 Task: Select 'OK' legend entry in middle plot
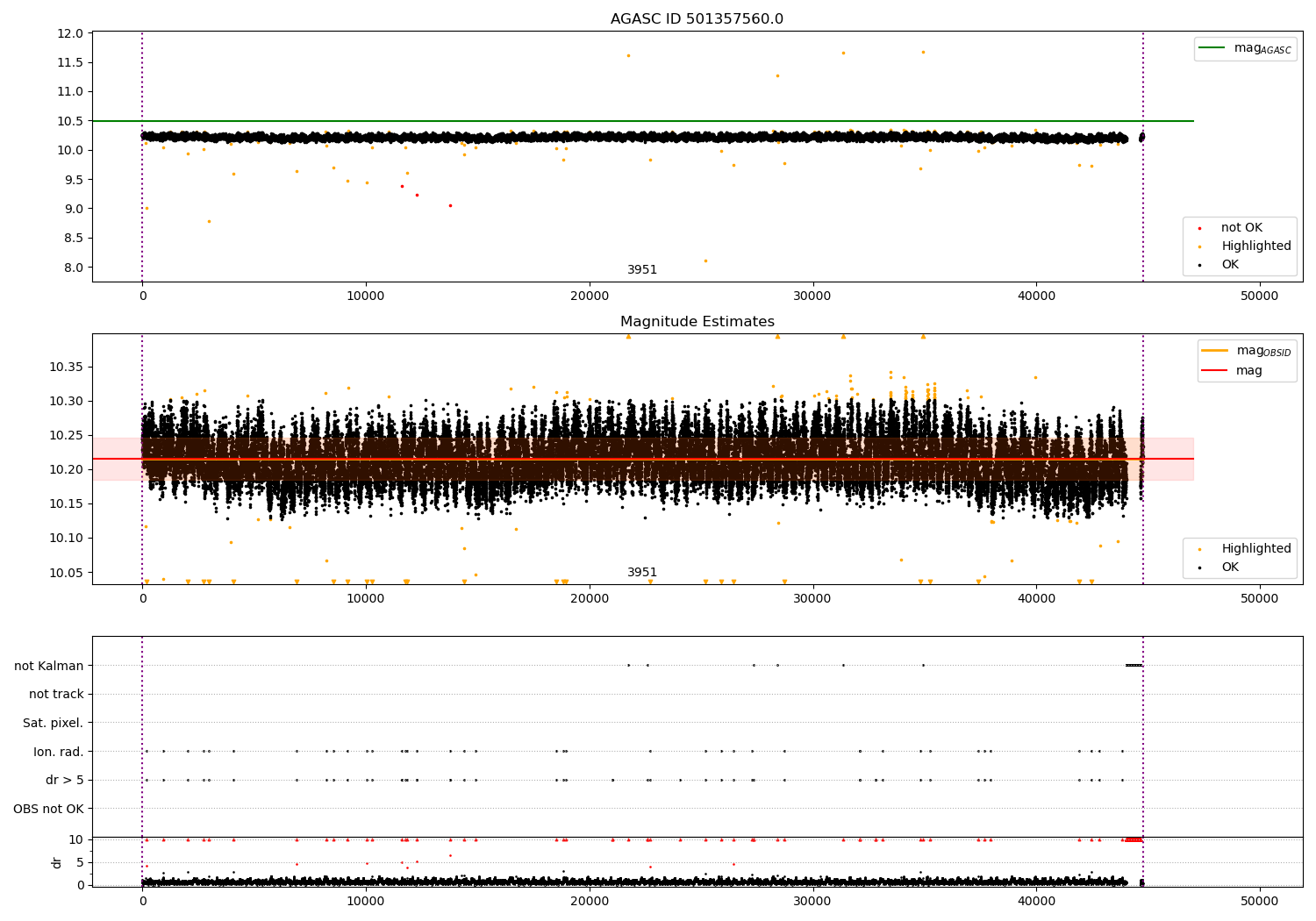pyautogui.click(x=1229, y=568)
